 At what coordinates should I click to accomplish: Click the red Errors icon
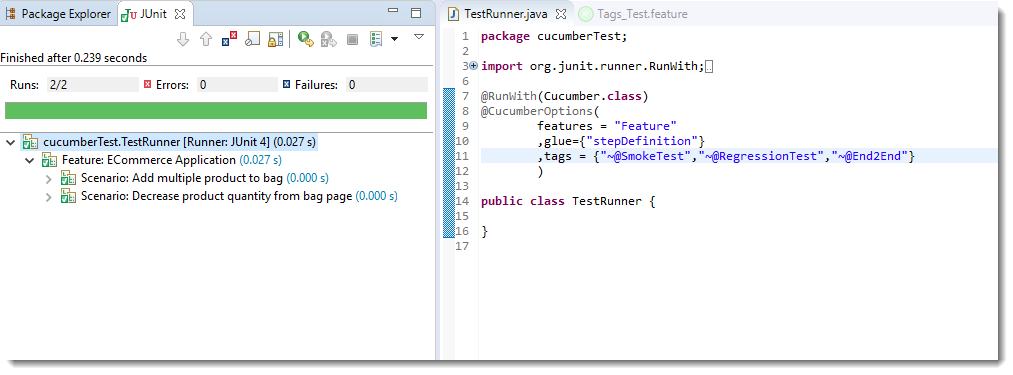click(147, 84)
